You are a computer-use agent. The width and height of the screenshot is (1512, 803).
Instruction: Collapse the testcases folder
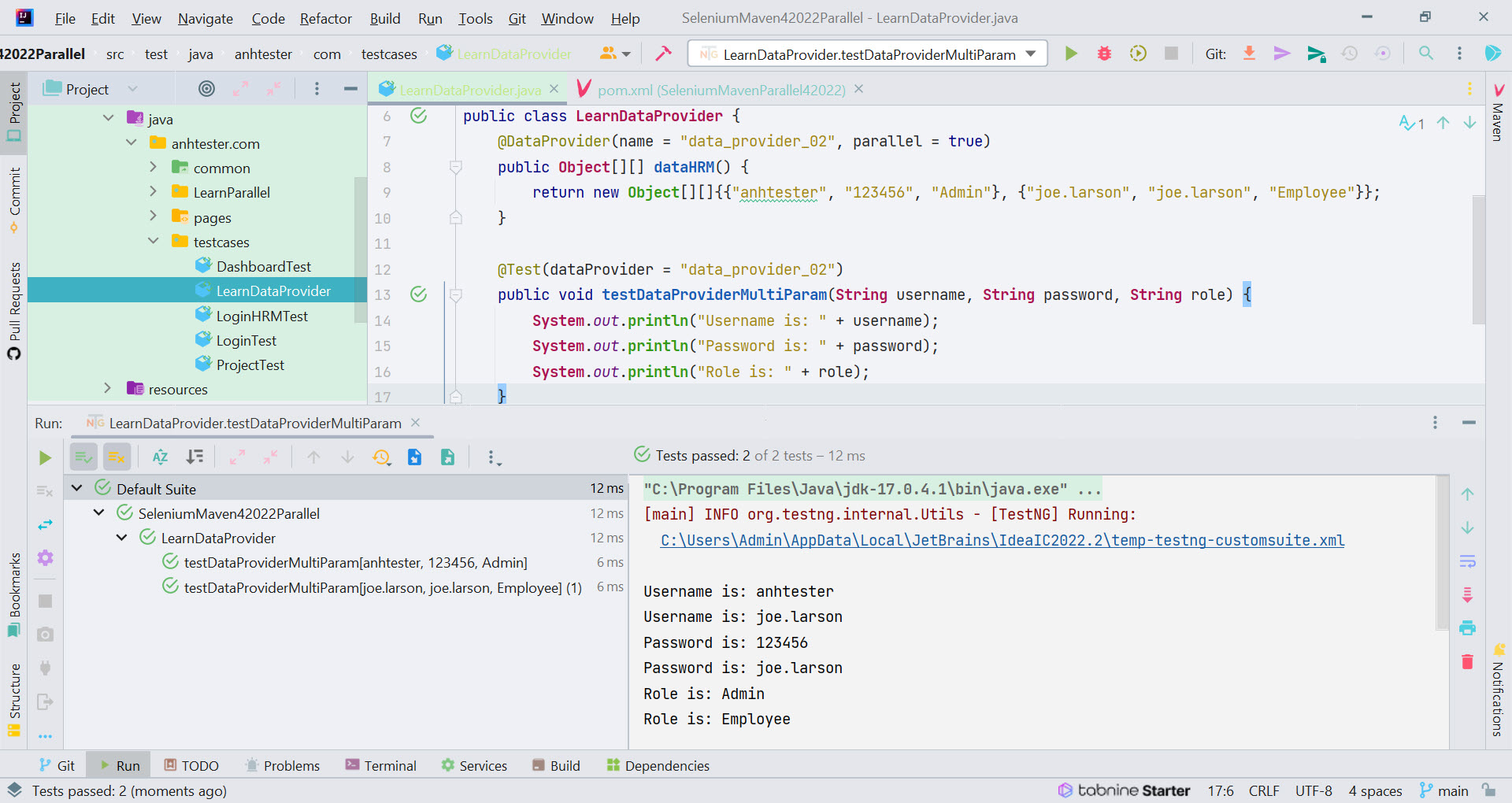pos(153,241)
